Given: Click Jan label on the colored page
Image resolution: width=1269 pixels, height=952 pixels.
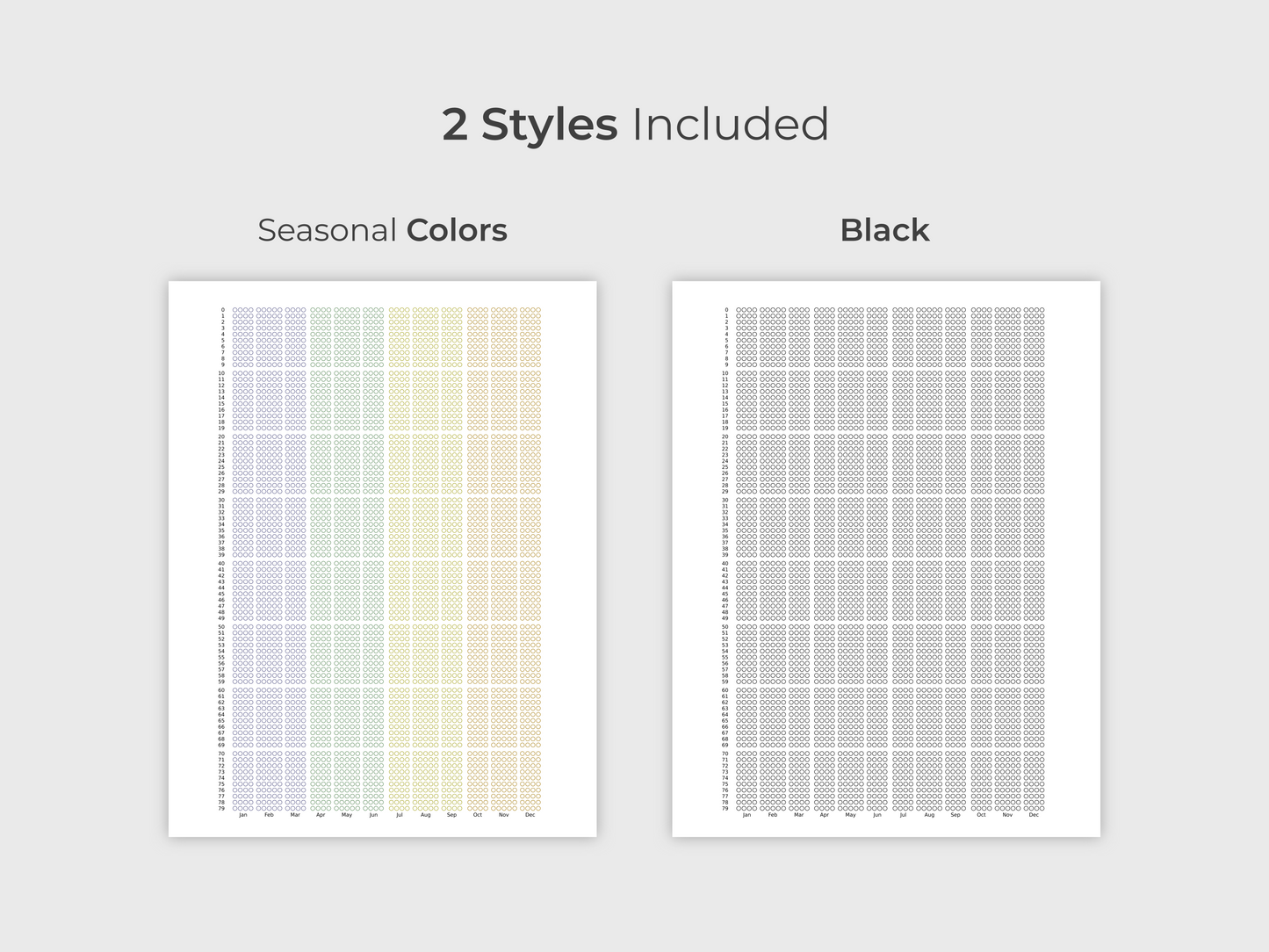Looking at the screenshot, I should 243,815.
